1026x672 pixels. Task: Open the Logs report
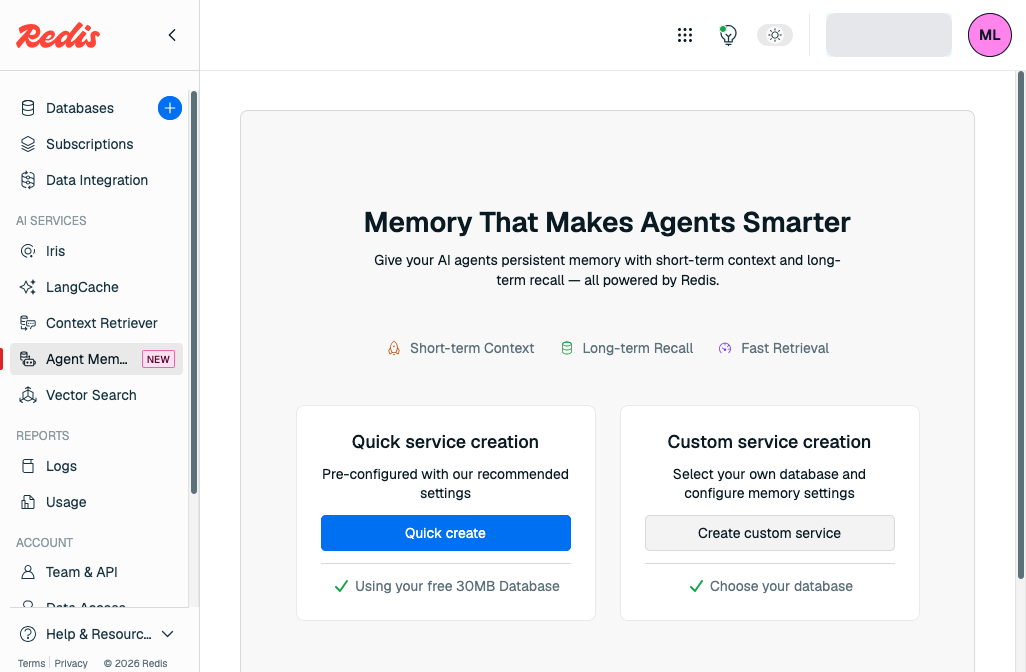click(x=62, y=466)
